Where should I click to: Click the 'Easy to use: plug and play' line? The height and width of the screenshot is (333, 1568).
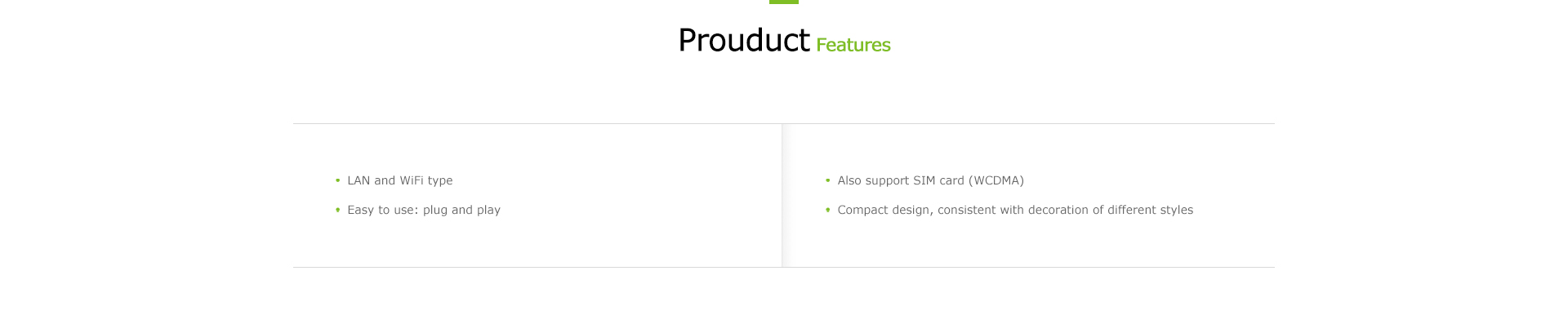coord(424,210)
